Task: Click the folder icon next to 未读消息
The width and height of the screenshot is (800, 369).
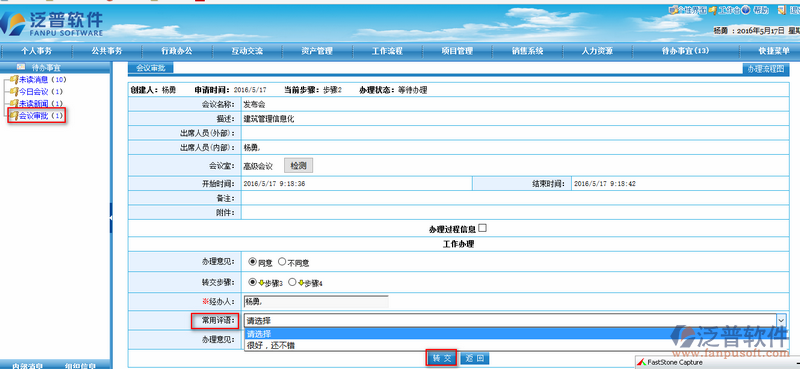Action: click(14, 80)
